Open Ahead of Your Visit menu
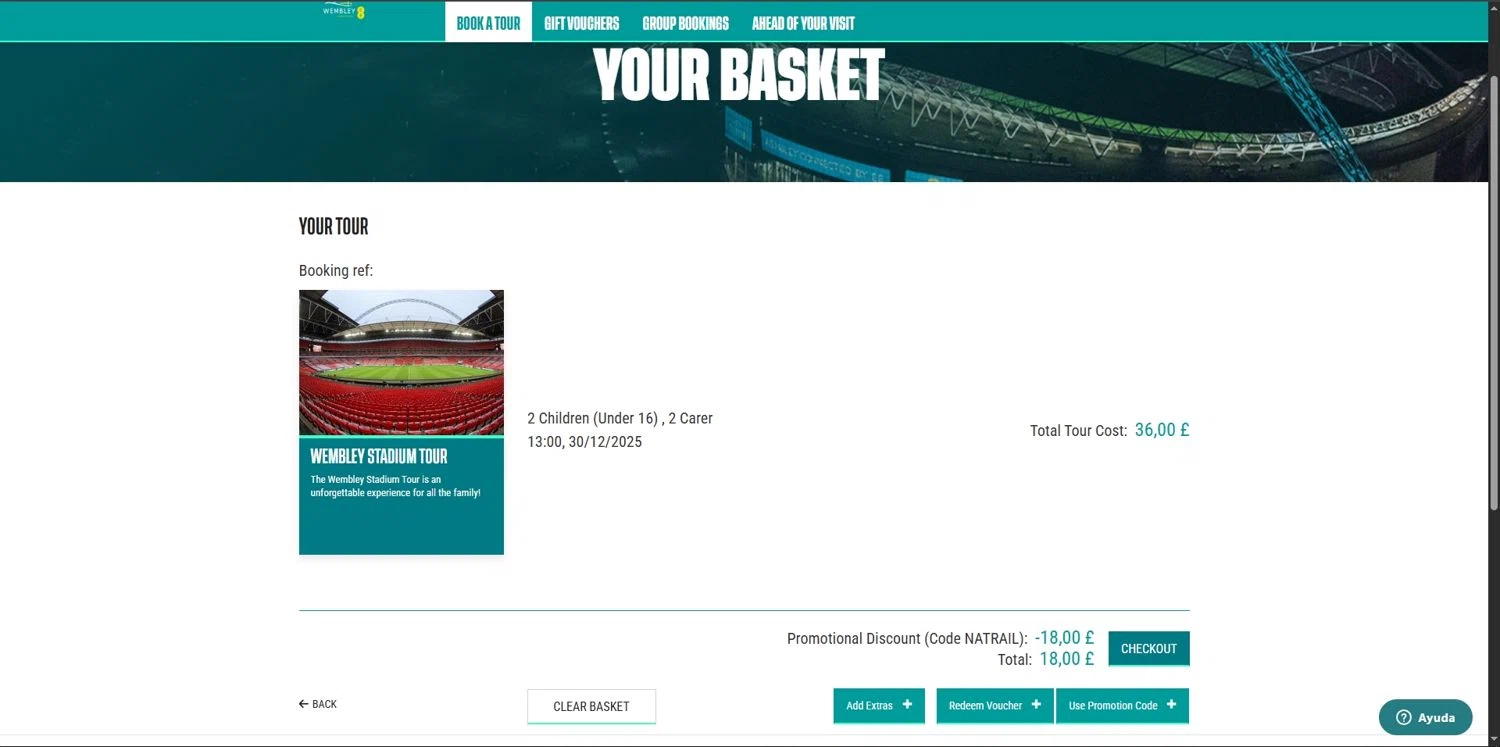This screenshot has height=747, width=1500. coord(803,23)
